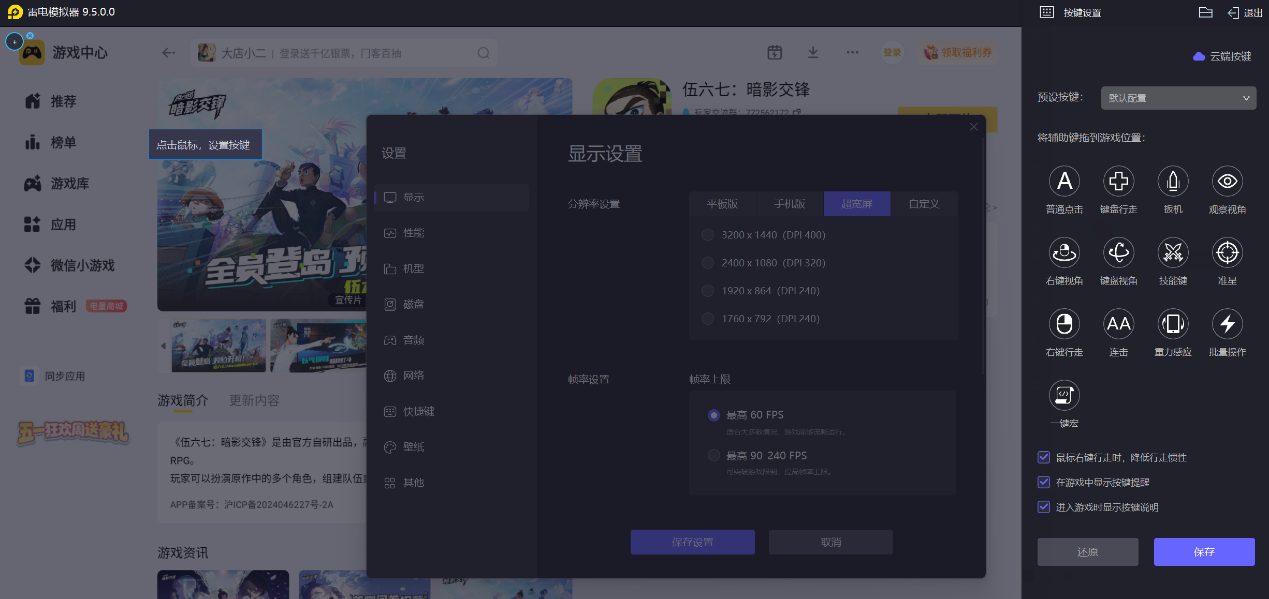Select the 连击 AA combo icon

point(1118,323)
